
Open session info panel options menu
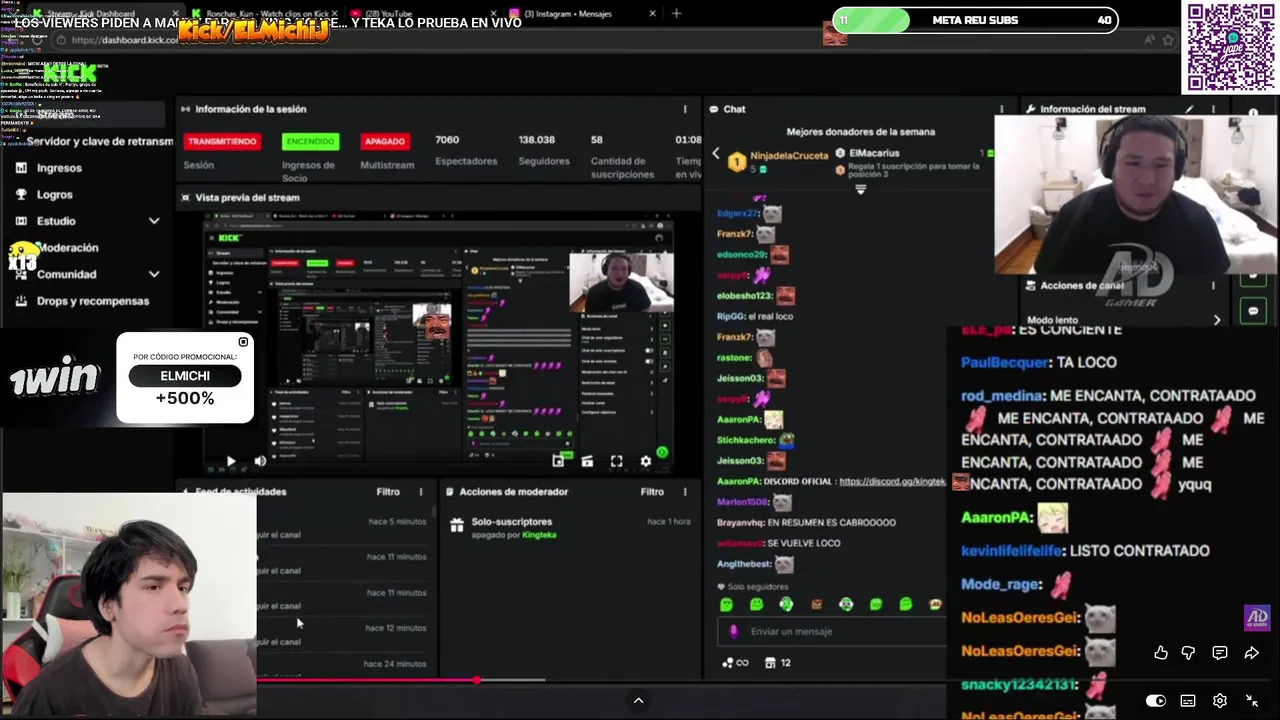[685, 109]
